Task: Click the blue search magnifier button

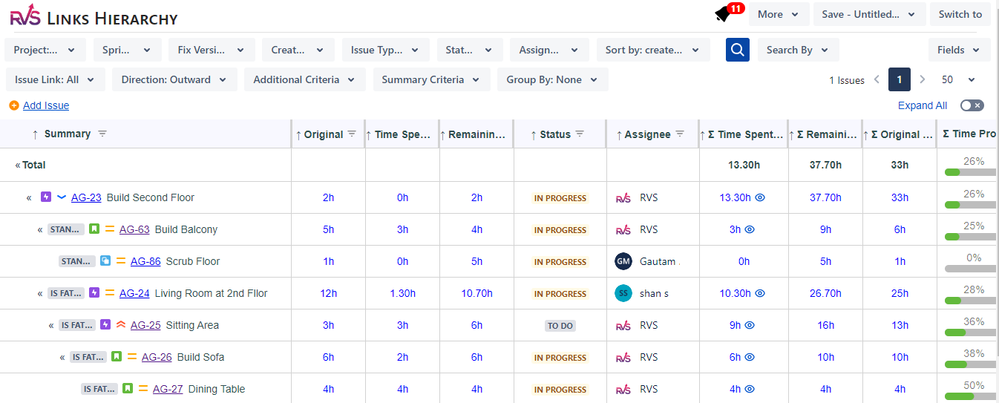Action: point(737,49)
